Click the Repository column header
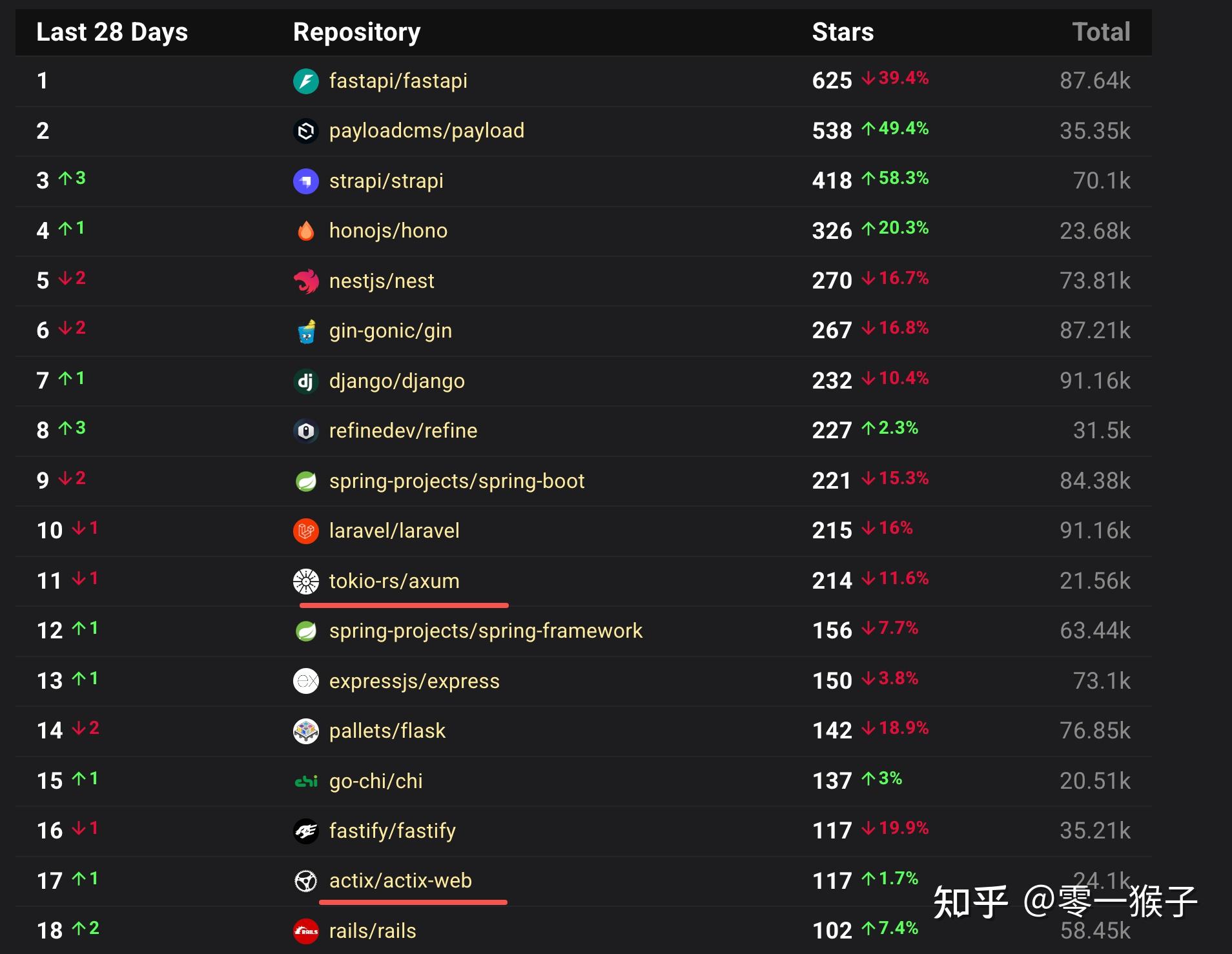 pyautogui.click(x=357, y=32)
